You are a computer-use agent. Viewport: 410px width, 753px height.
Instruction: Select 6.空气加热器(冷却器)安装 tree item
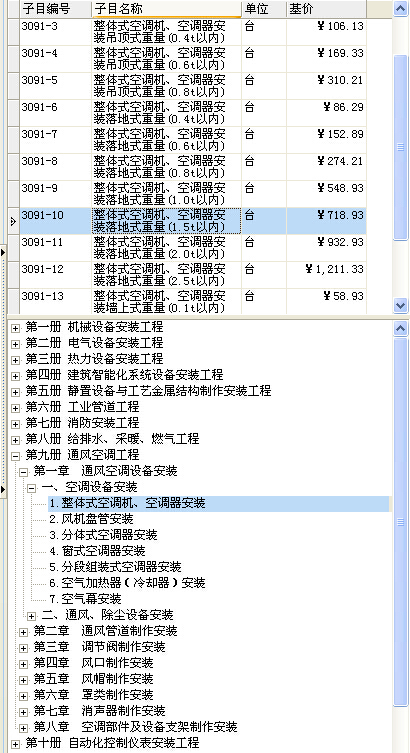(127, 583)
